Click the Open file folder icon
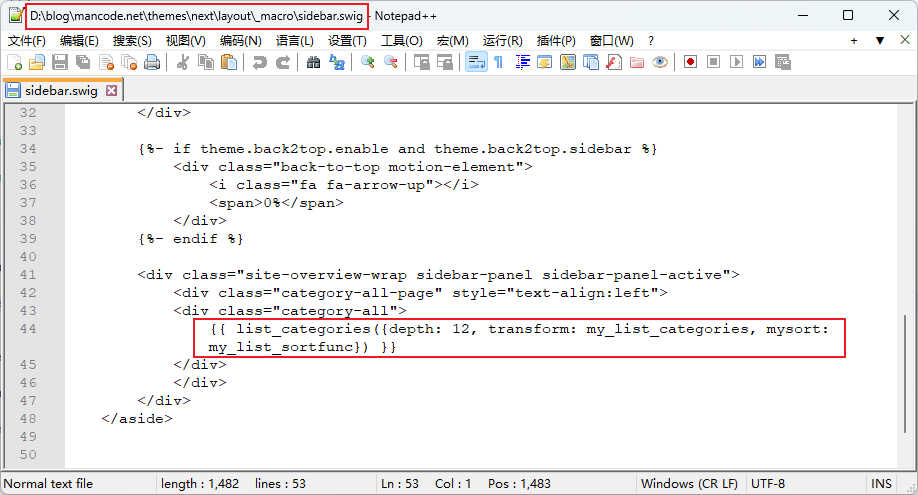918x495 pixels. point(37,62)
